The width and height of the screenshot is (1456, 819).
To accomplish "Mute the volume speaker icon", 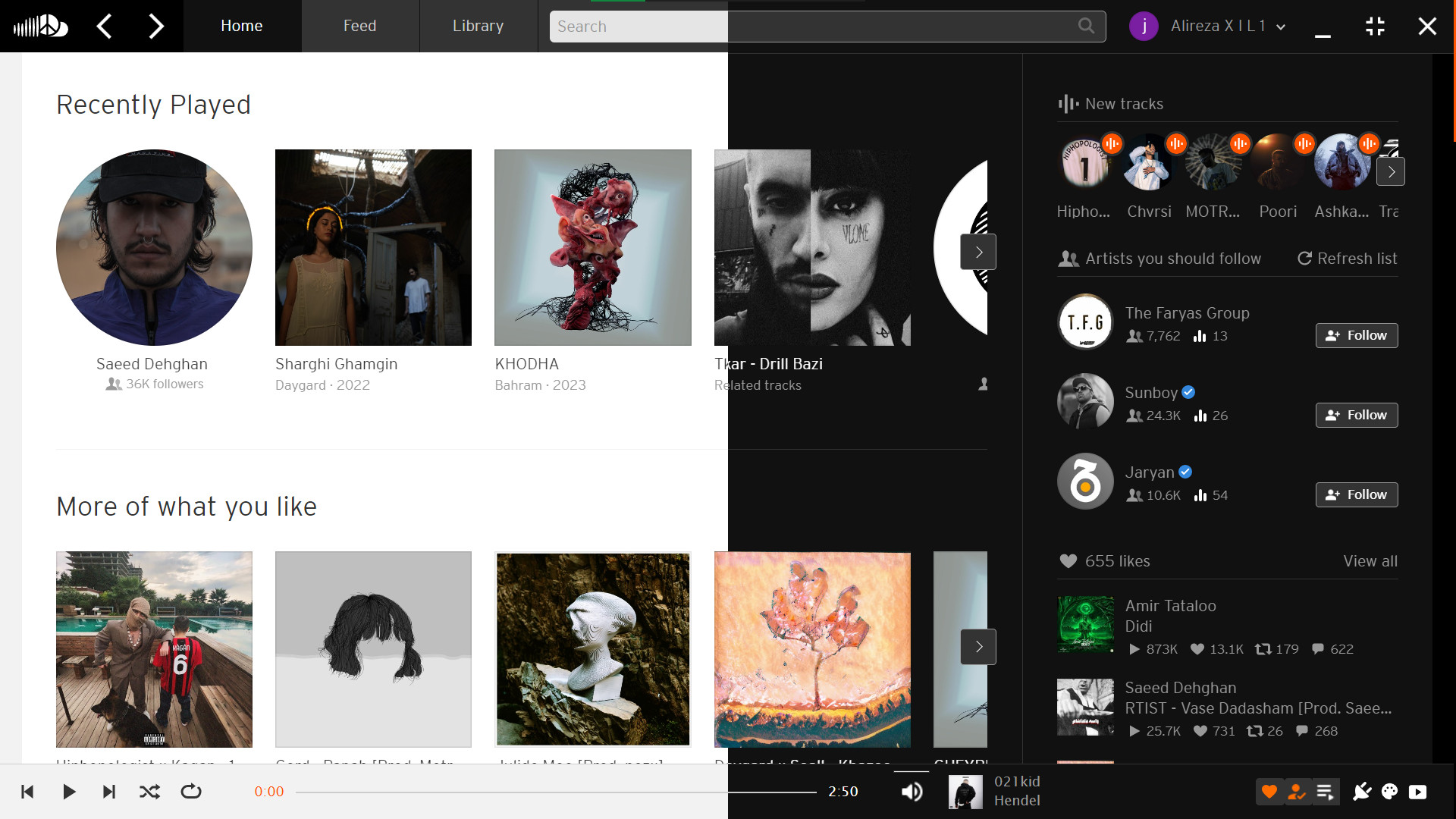I will 912,792.
